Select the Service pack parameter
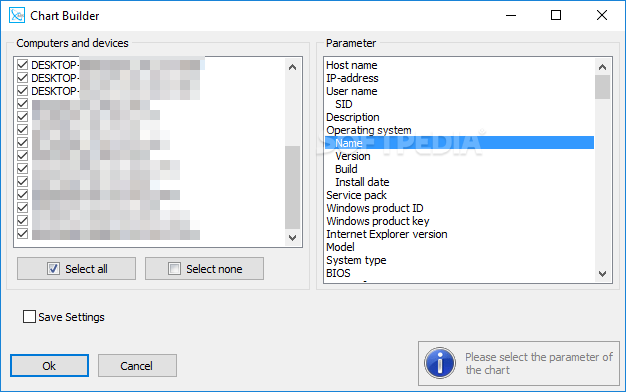This screenshot has width=626, height=392. 459,195
